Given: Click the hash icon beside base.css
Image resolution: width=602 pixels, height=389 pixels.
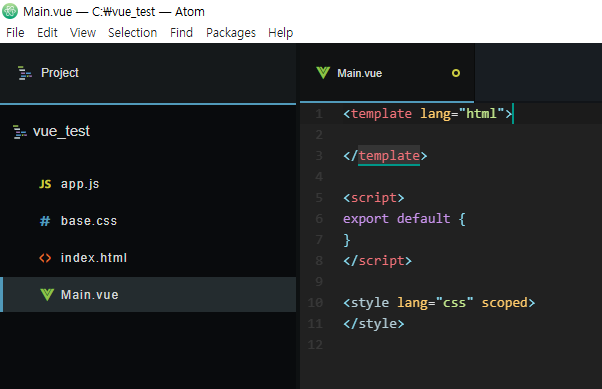Looking at the screenshot, I should (x=45, y=221).
